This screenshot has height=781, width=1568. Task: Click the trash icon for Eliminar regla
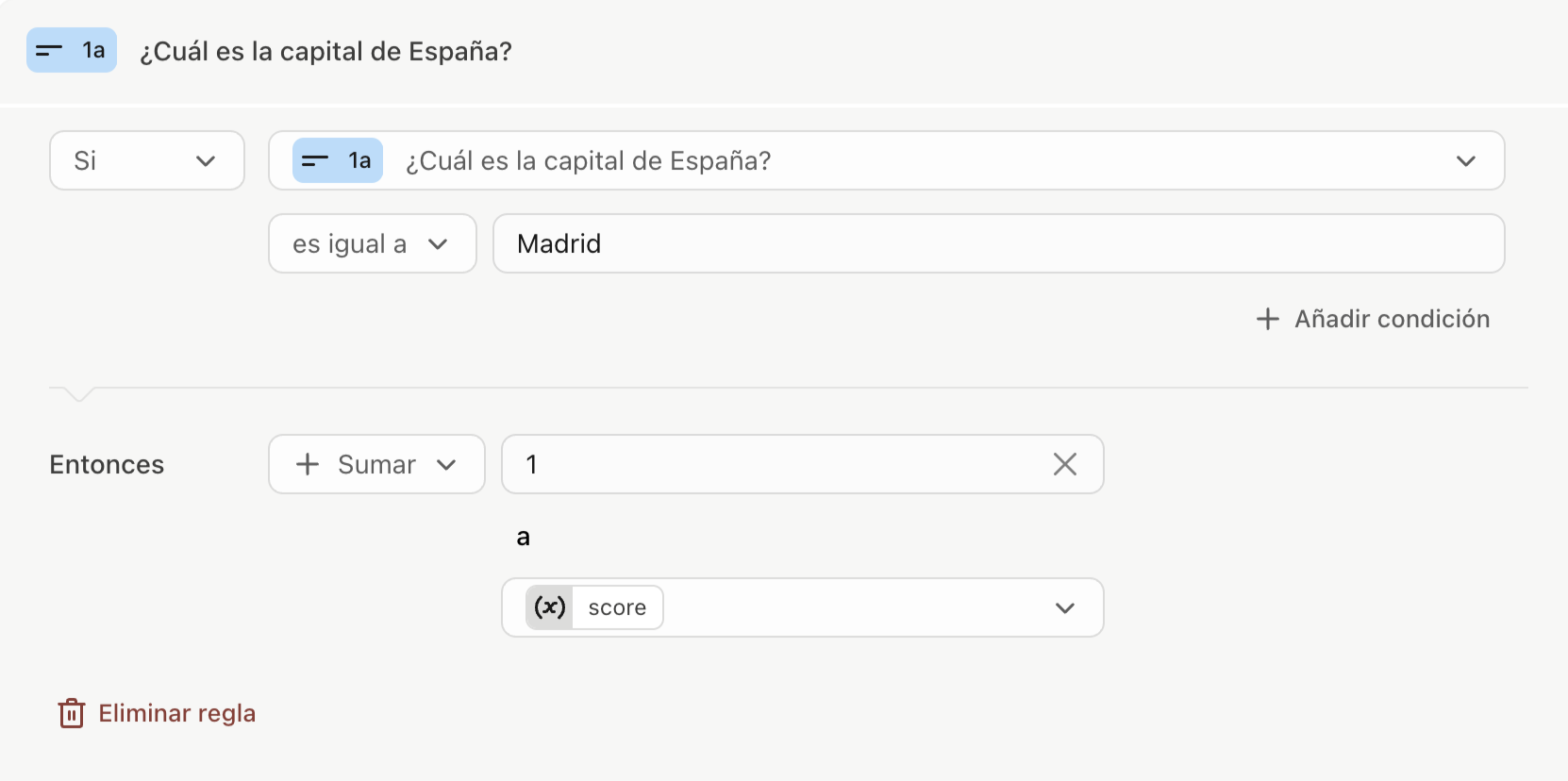click(x=72, y=713)
